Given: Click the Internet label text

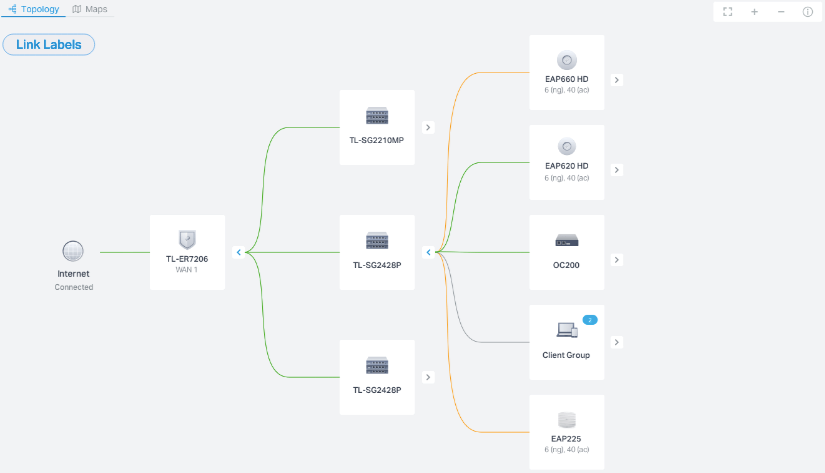Looking at the screenshot, I should (73, 274).
